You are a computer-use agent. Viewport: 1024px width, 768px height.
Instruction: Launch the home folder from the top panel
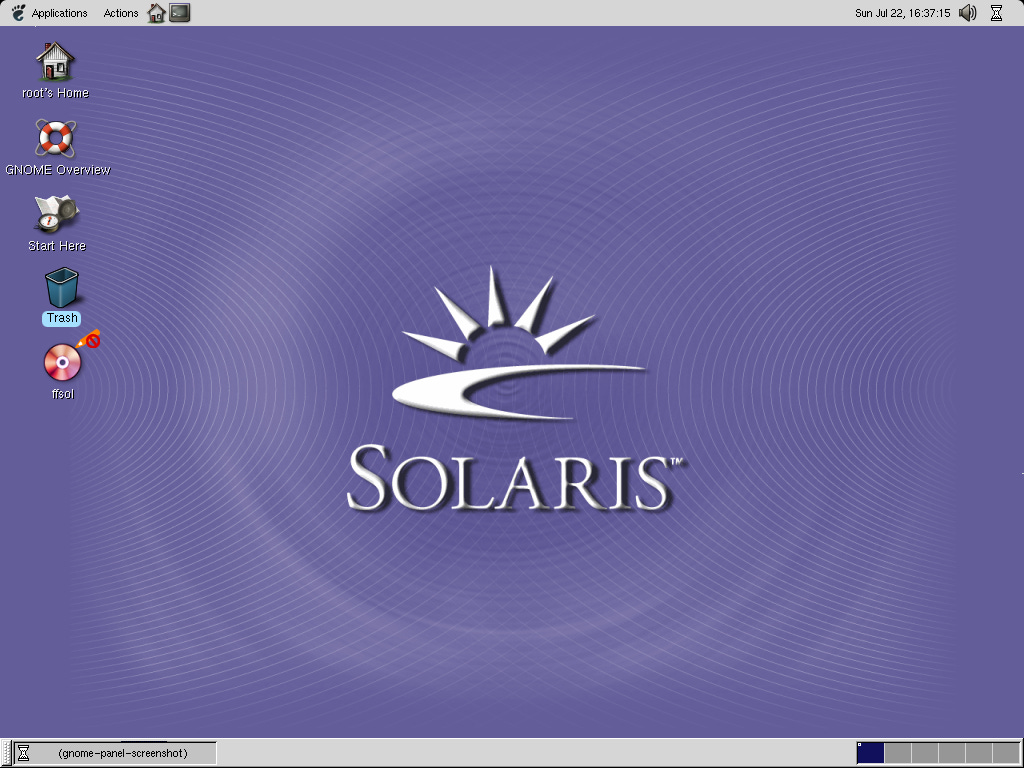point(155,13)
